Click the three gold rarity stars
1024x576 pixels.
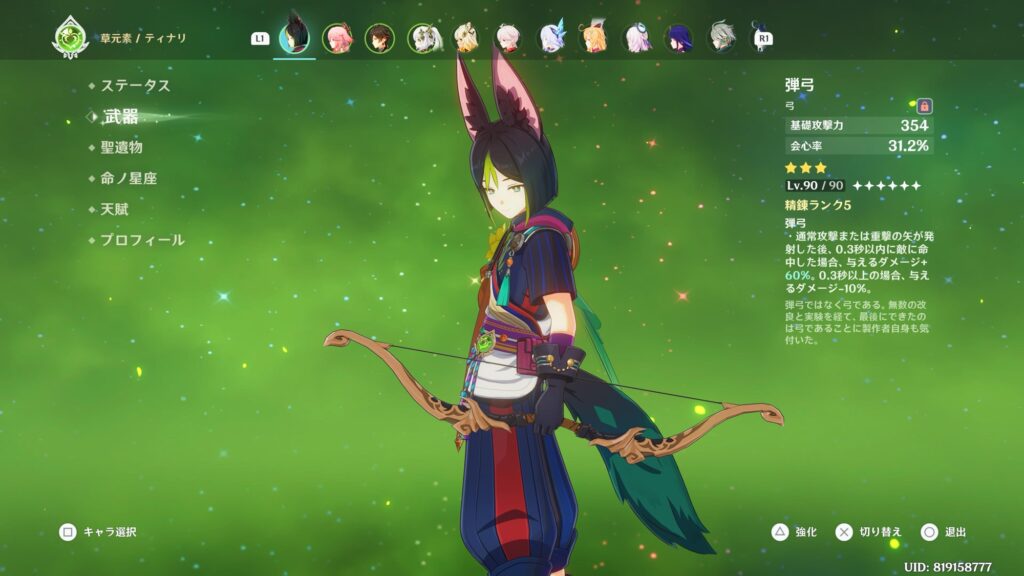pos(806,168)
